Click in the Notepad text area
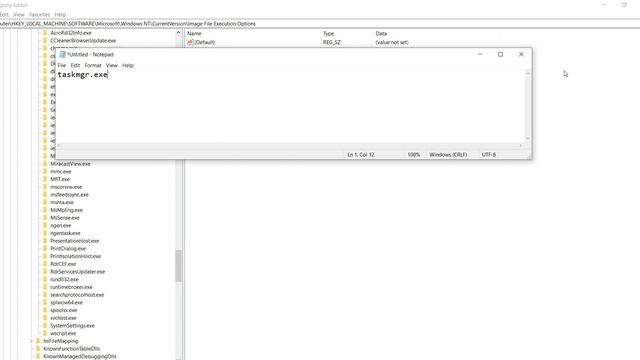 point(290,106)
